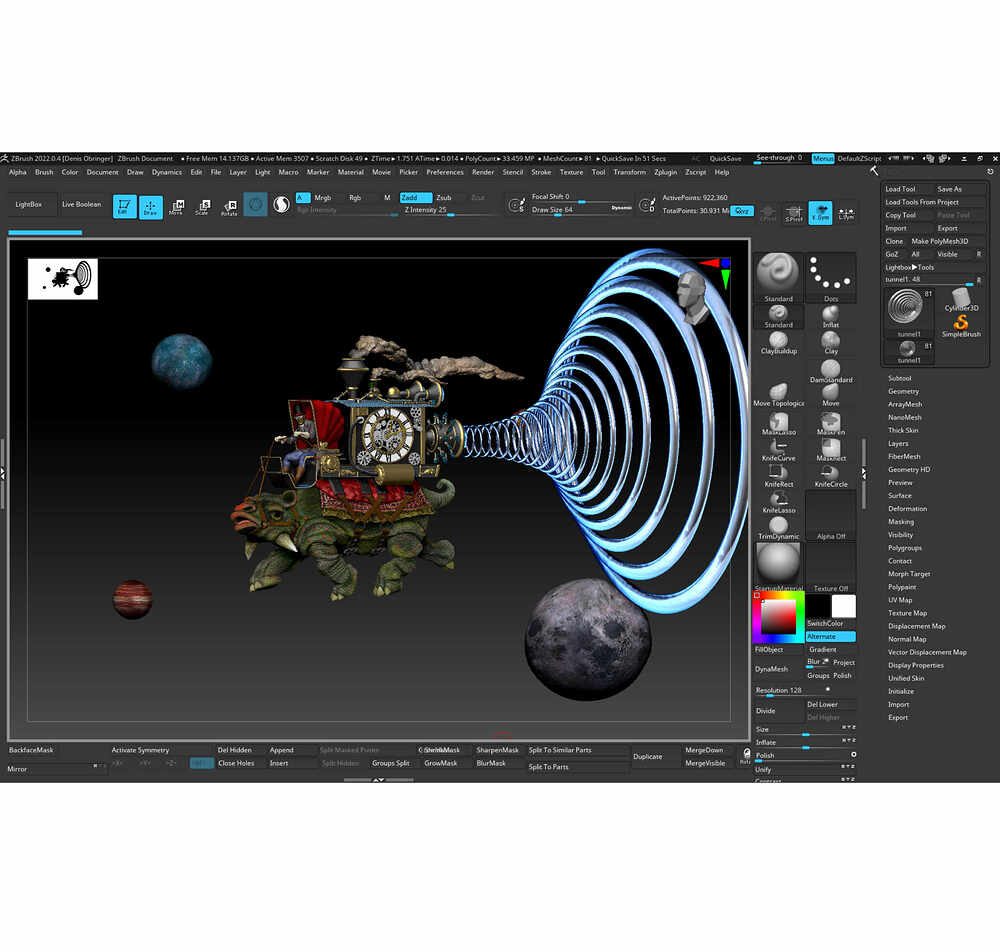Screen dimensions: 1000x952
Task: Open the Preferences menu
Action: 445,172
